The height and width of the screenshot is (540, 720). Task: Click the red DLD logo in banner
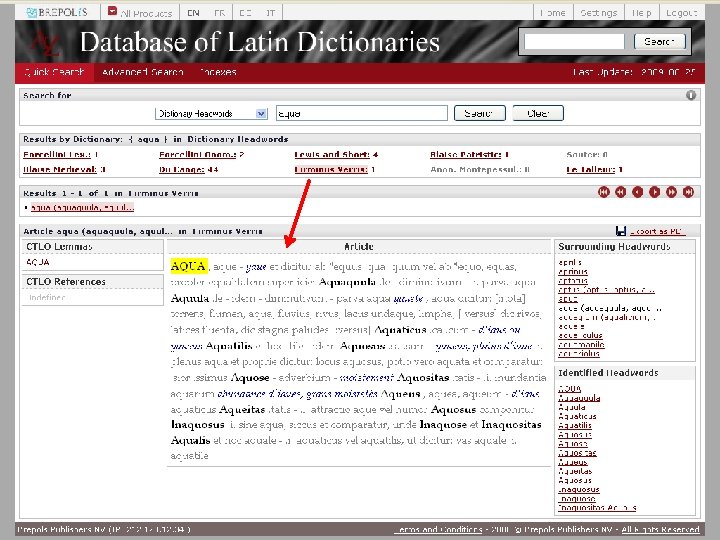click(46, 44)
